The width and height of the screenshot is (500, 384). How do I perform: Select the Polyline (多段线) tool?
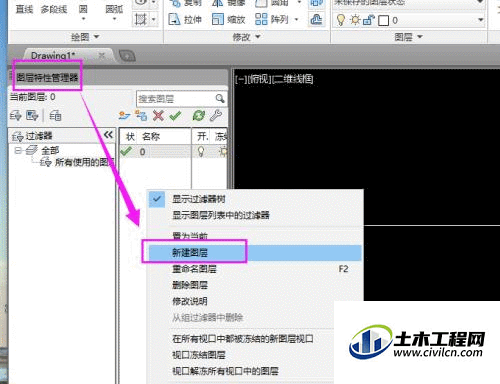(x=54, y=9)
